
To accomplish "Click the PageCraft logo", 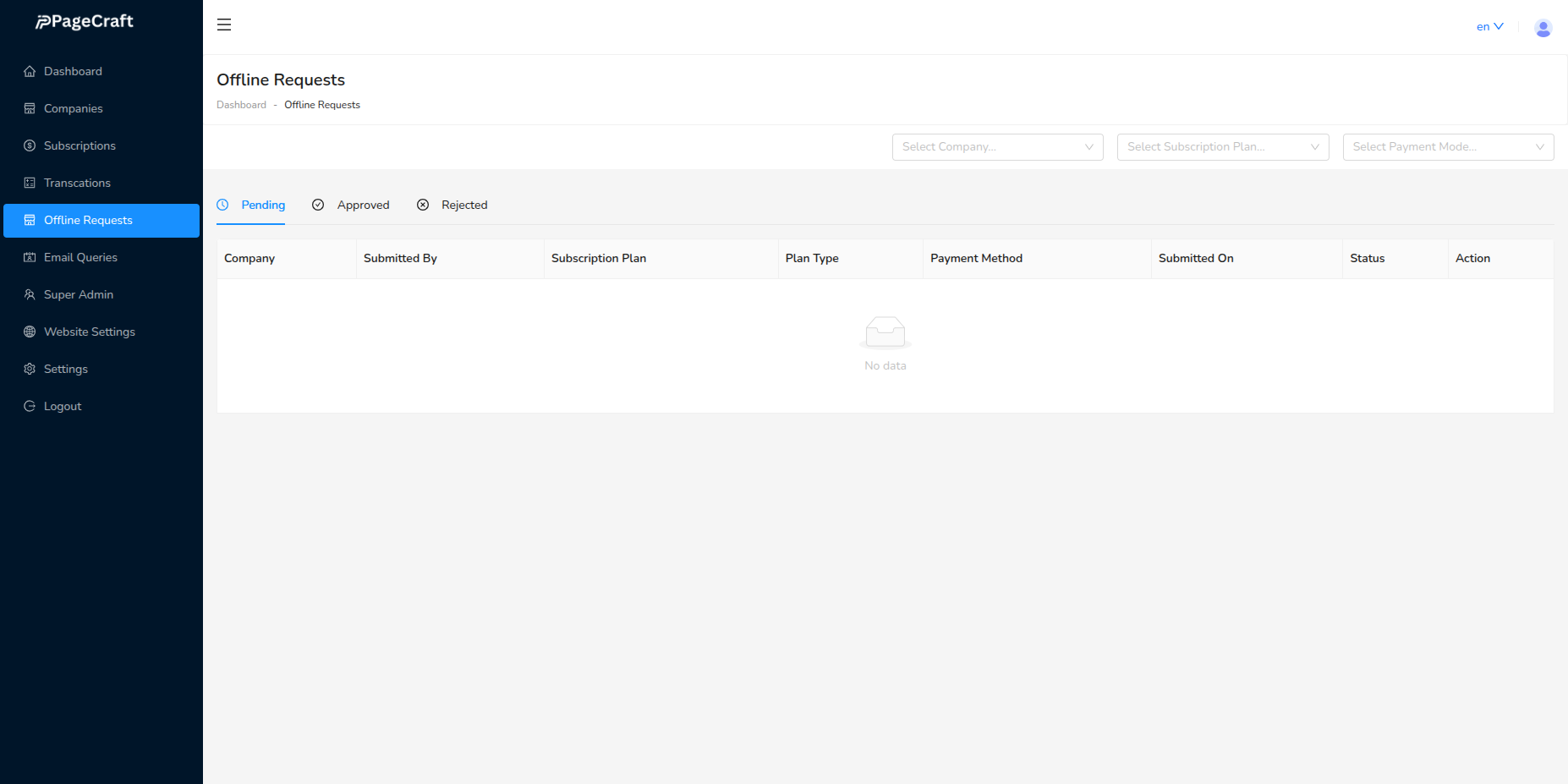I will coord(85,22).
